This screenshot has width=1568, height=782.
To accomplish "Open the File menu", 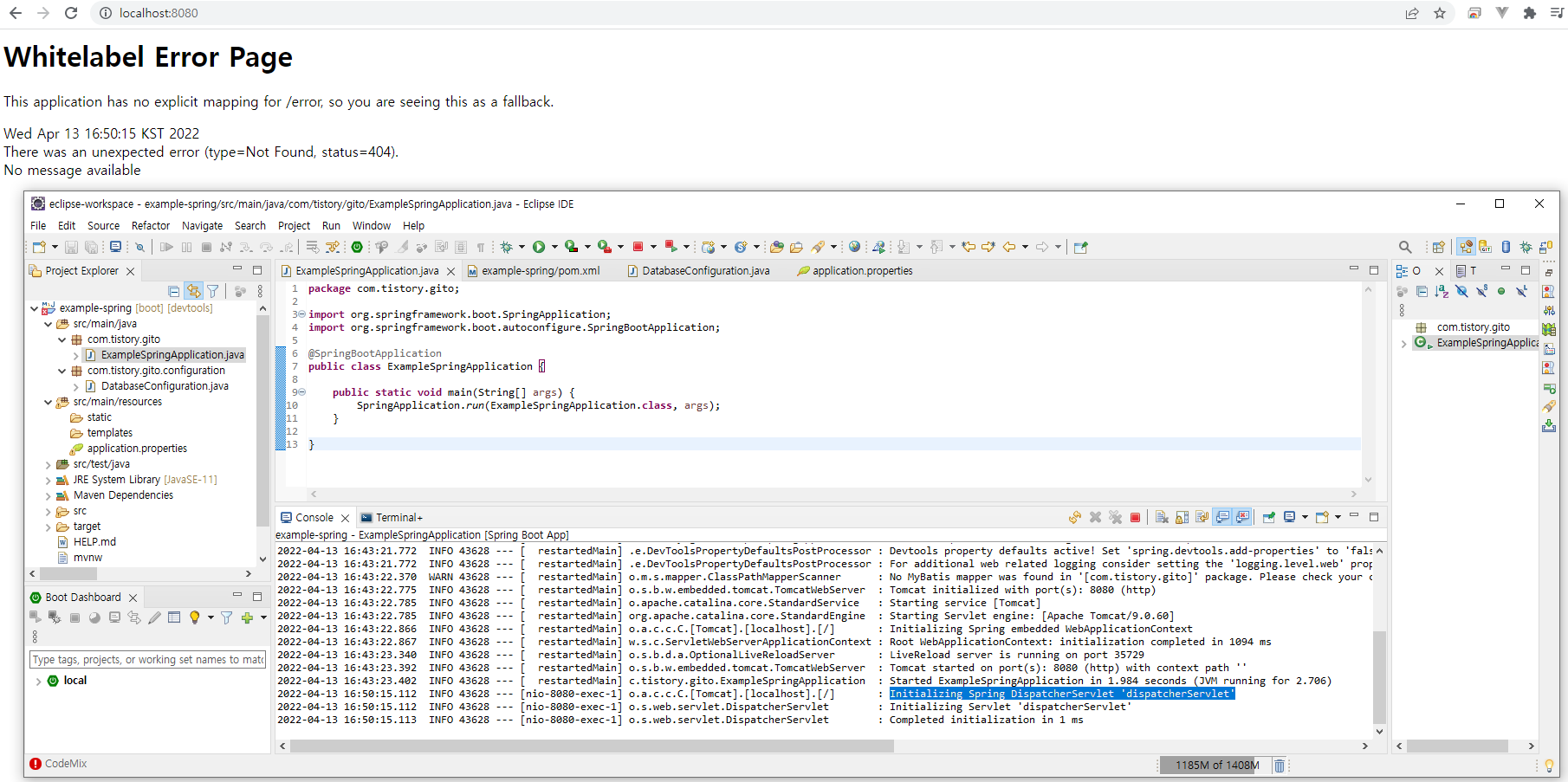I will [38, 226].
